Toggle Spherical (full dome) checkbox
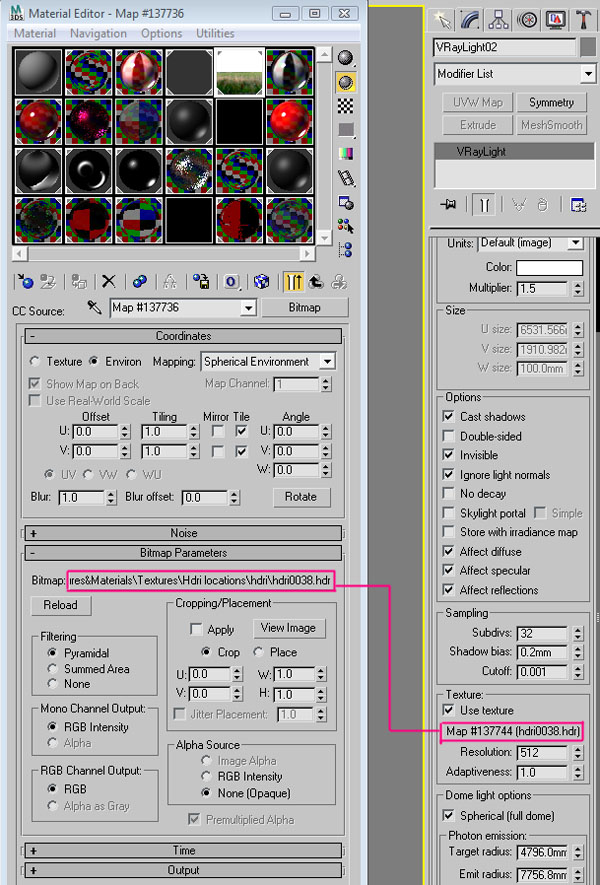This screenshot has width=600, height=885. click(449, 816)
